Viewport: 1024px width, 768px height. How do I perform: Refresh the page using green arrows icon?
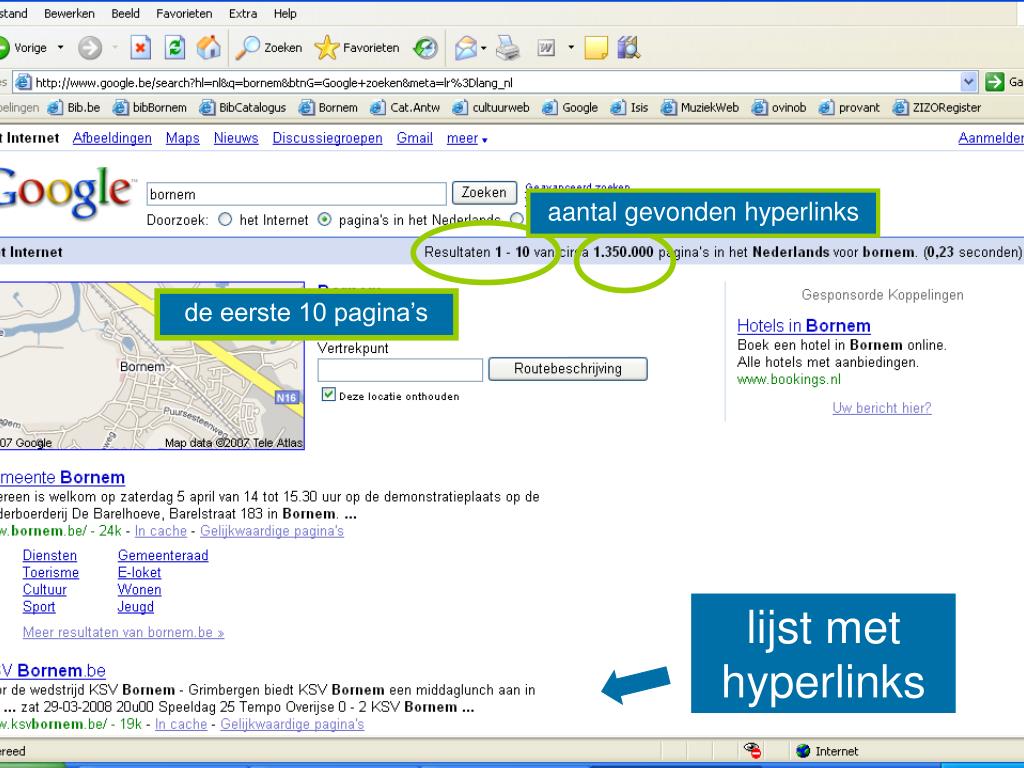tap(175, 48)
